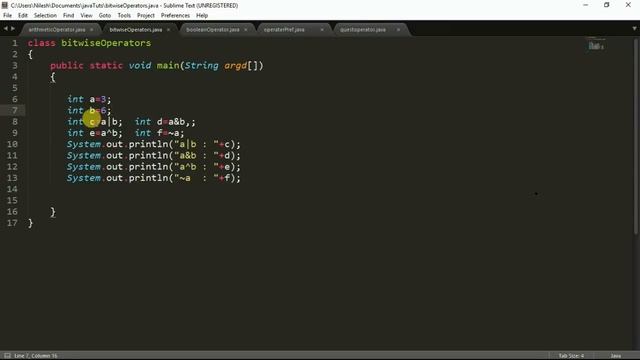
Task: Minimize the Sublime Text window
Action: (x=586, y=5)
